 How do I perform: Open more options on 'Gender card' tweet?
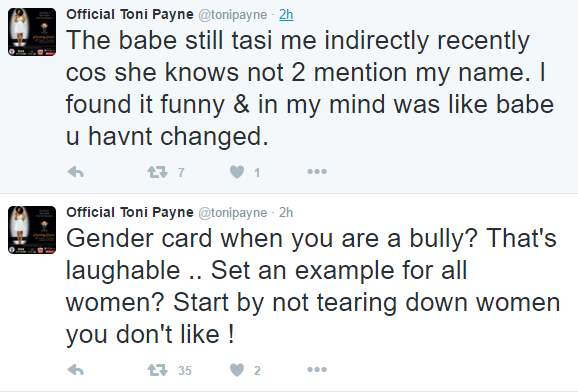point(317,370)
